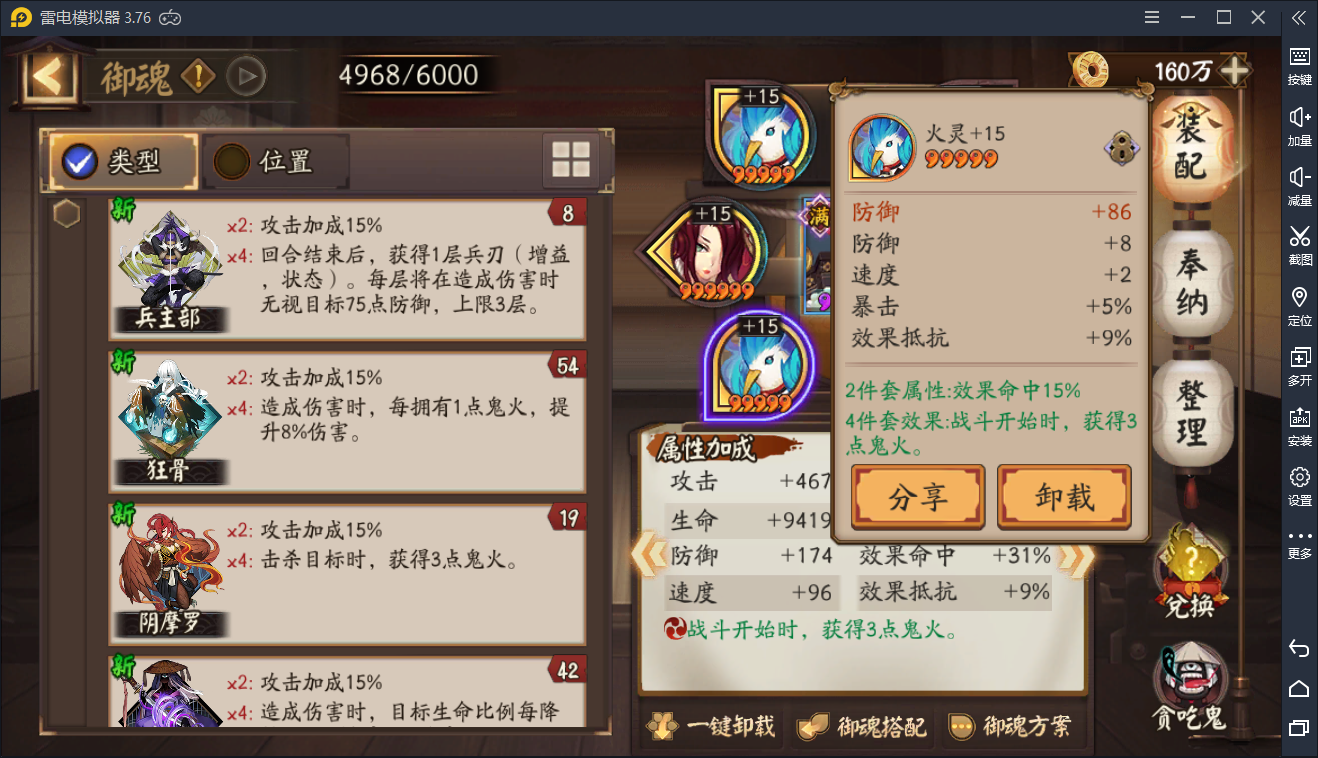Click the emulator 截图 scissors icon
This screenshot has width=1318, height=758.
click(x=1299, y=244)
